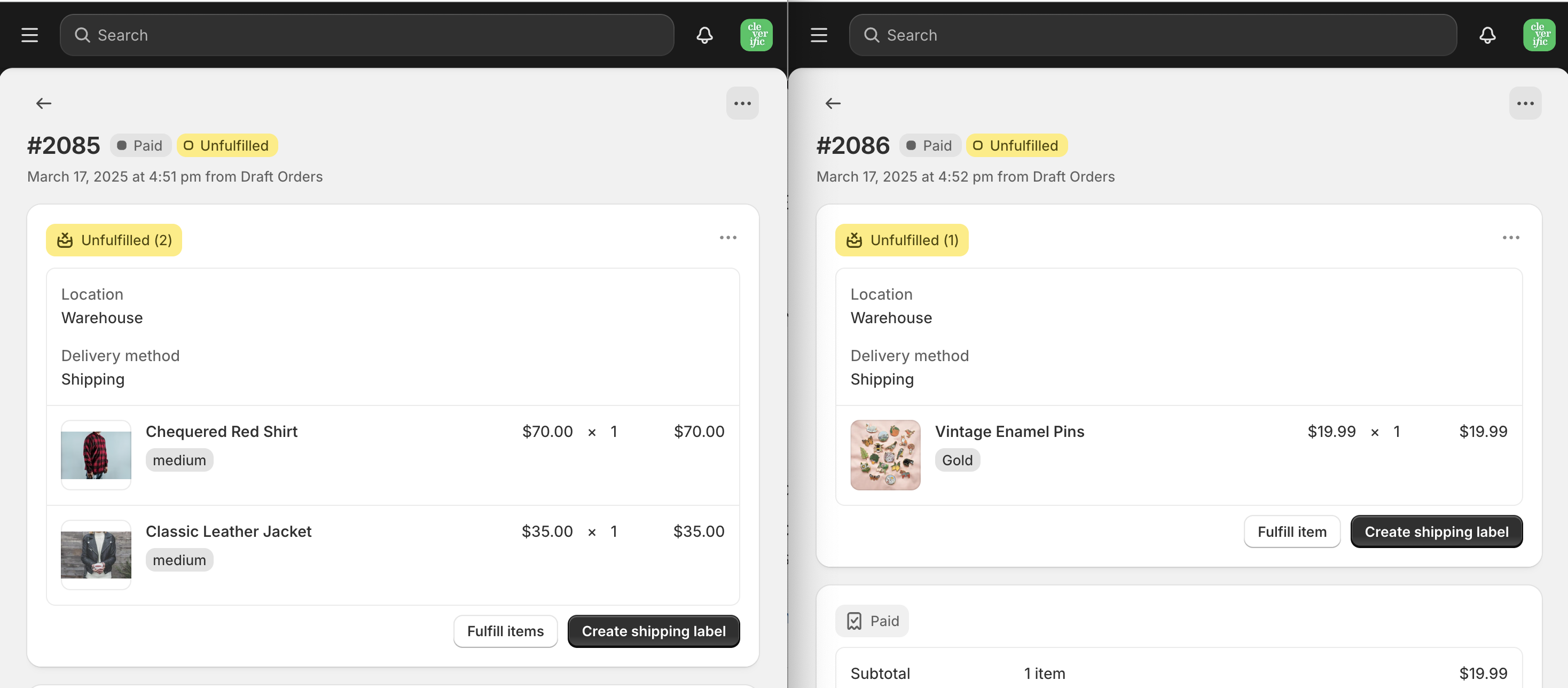Open more actions menu for order #2086
The height and width of the screenshot is (688, 1568).
coord(1525,104)
